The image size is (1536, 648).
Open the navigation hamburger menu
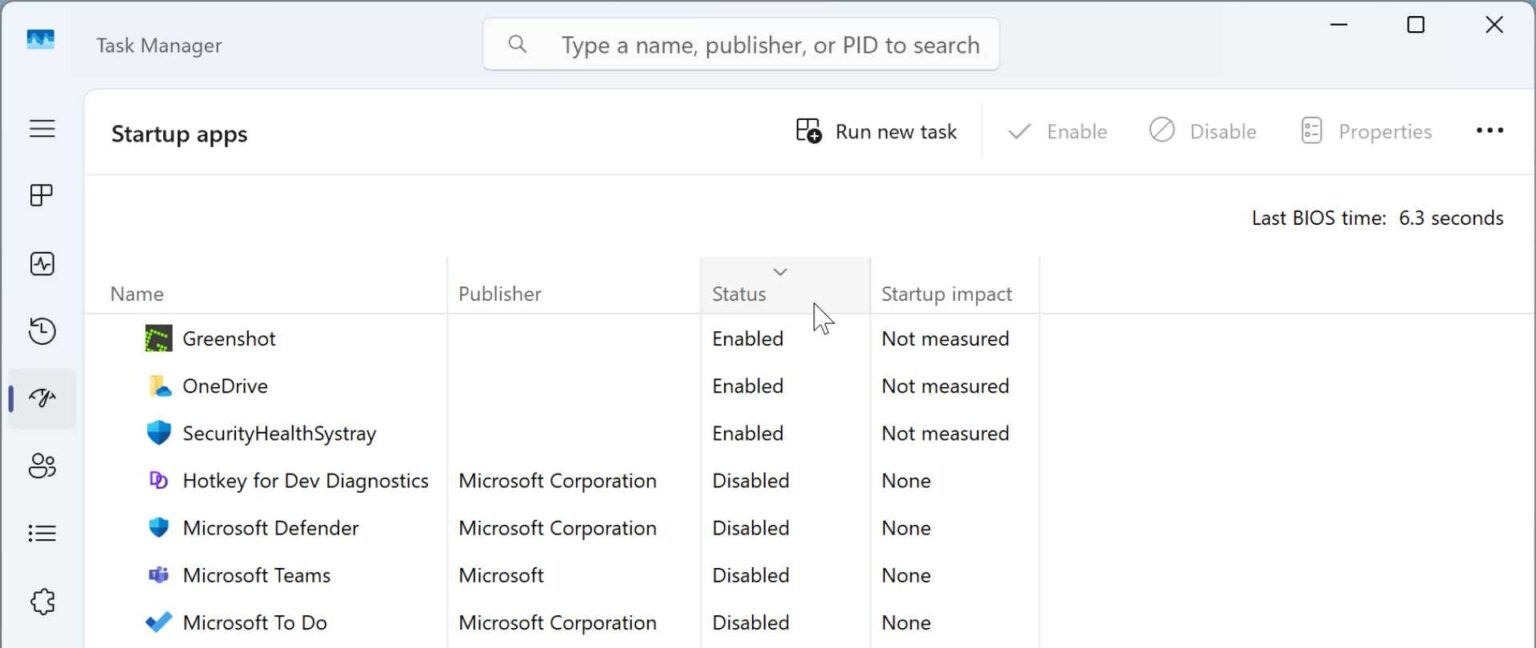tap(41, 128)
